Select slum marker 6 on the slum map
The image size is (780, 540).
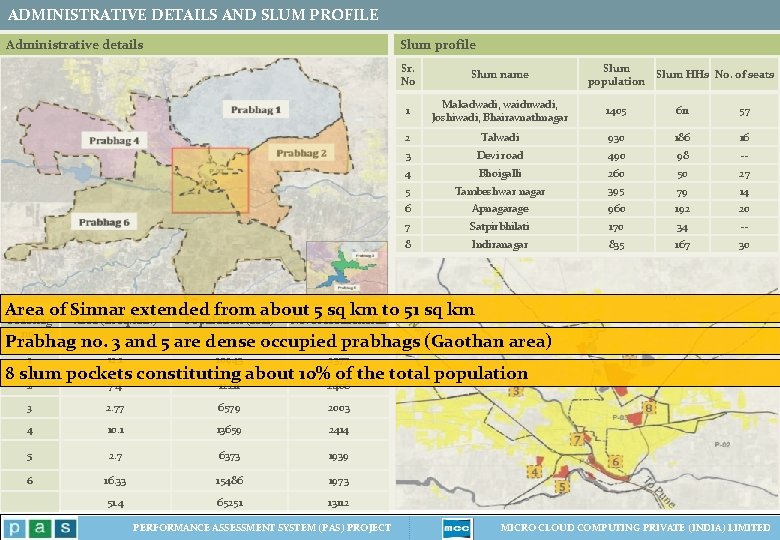coord(615,461)
